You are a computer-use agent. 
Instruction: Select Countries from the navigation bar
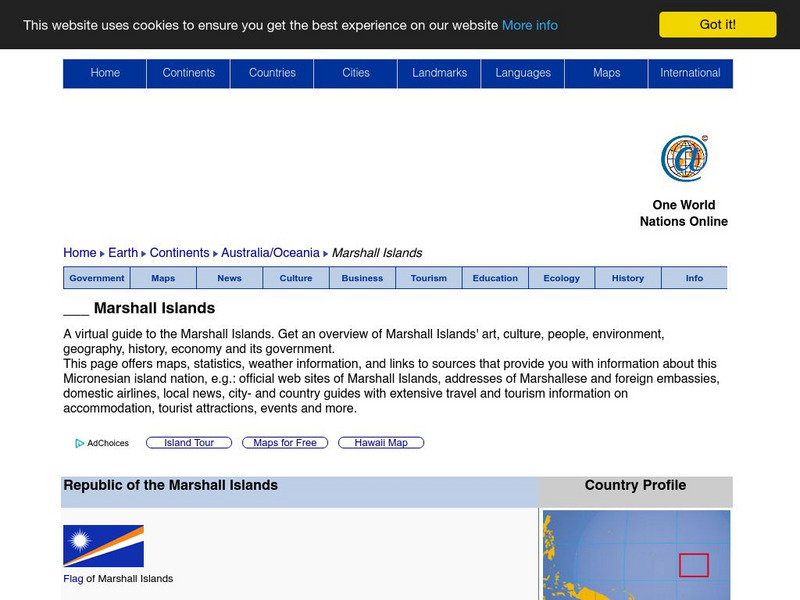[x=272, y=72]
